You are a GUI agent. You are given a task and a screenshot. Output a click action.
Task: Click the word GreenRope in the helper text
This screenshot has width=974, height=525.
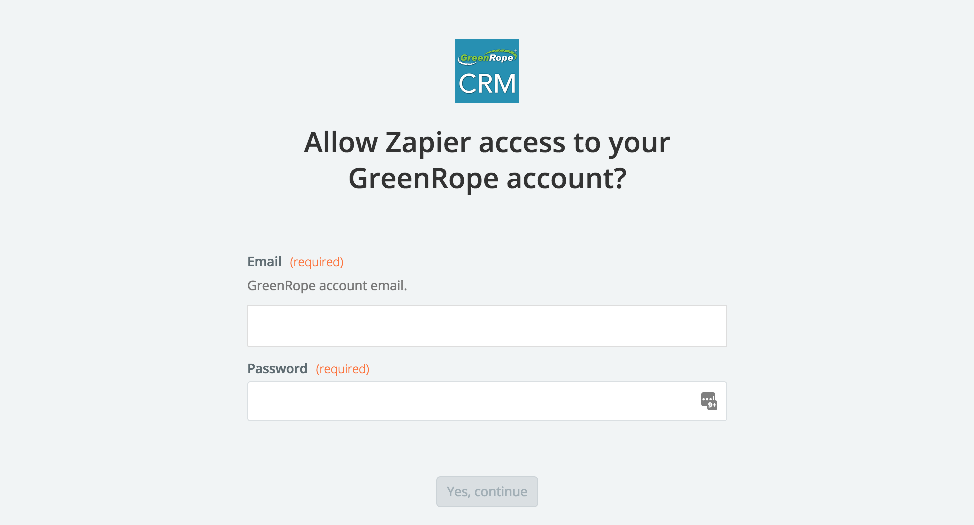pos(281,286)
